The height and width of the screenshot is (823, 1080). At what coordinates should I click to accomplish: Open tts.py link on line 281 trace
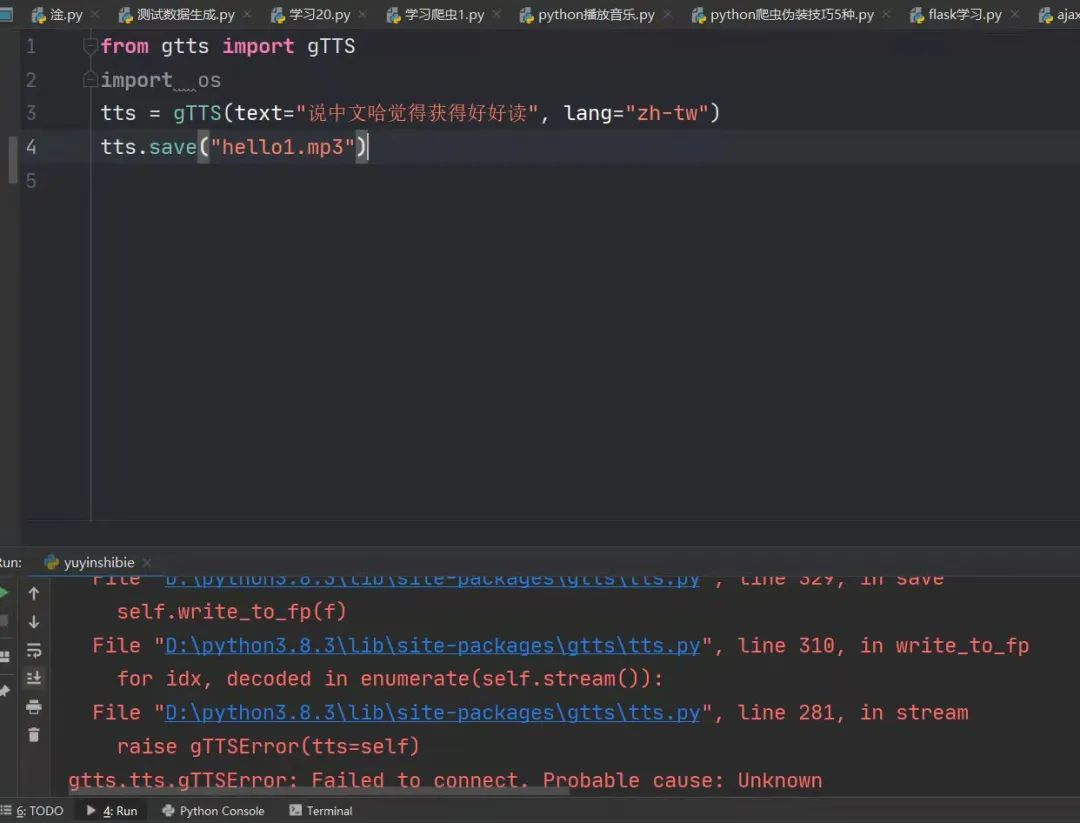433,713
